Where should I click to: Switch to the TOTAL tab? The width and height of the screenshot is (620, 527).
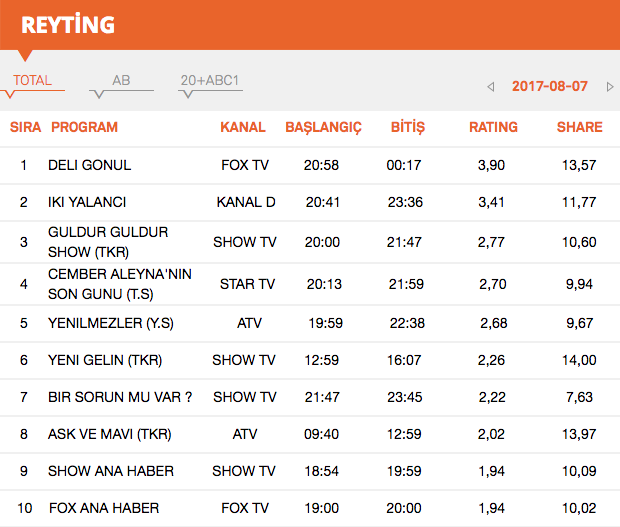coord(33,81)
